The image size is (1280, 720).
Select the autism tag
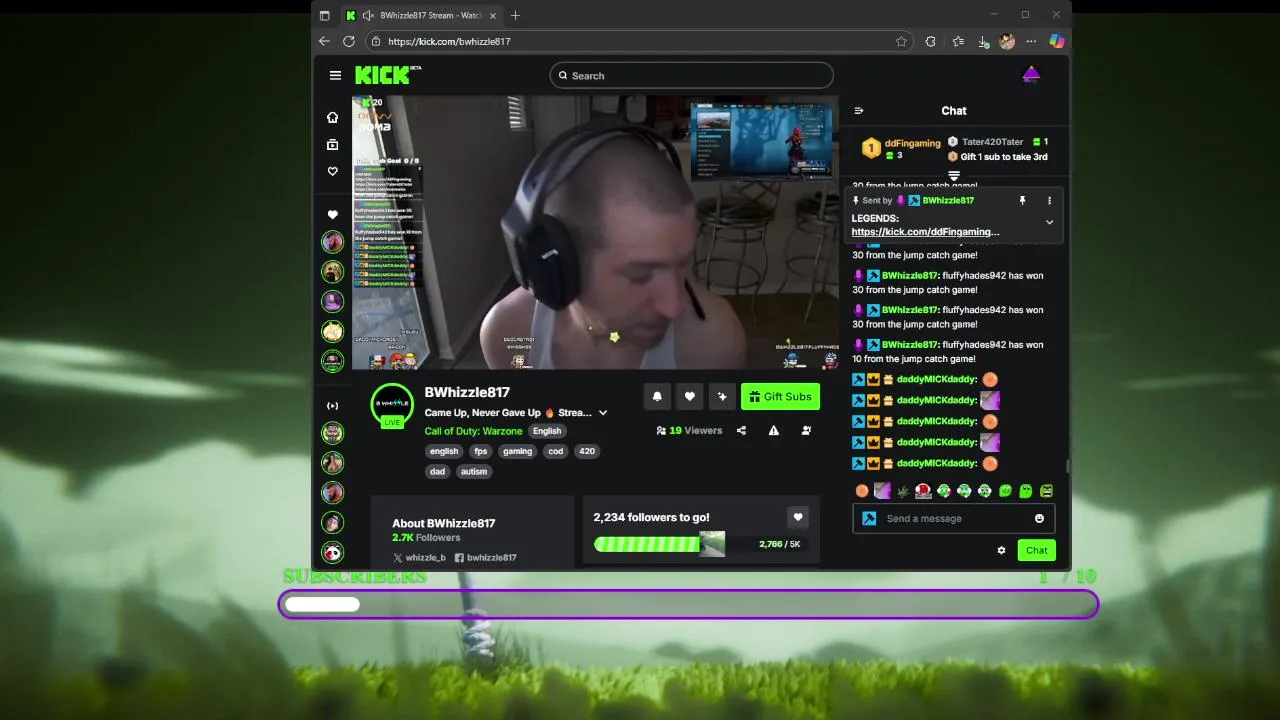[x=474, y=472]
